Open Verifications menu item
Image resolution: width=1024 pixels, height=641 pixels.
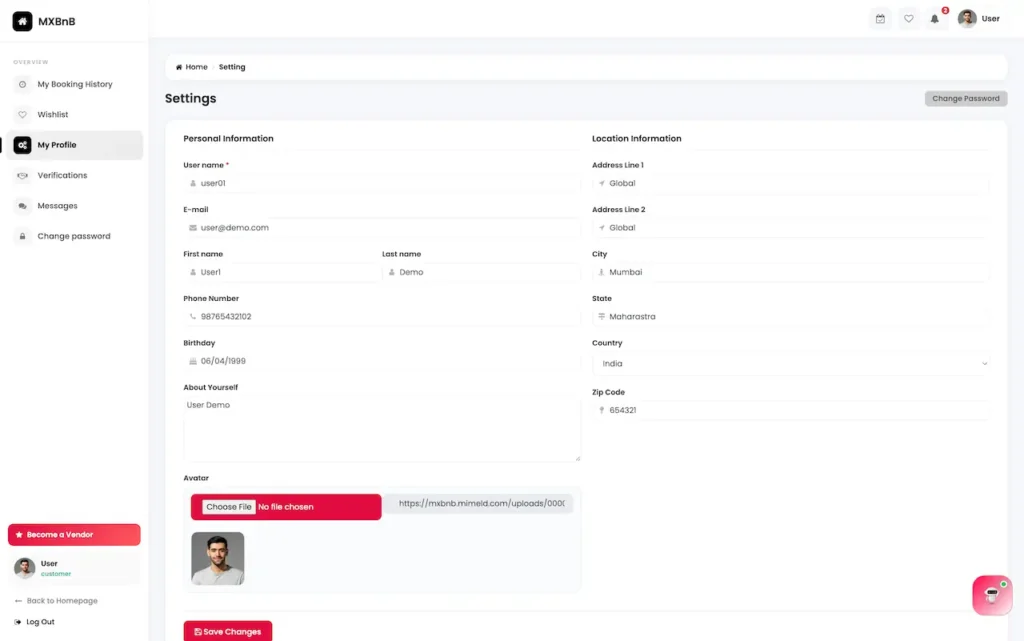point(74,175)
